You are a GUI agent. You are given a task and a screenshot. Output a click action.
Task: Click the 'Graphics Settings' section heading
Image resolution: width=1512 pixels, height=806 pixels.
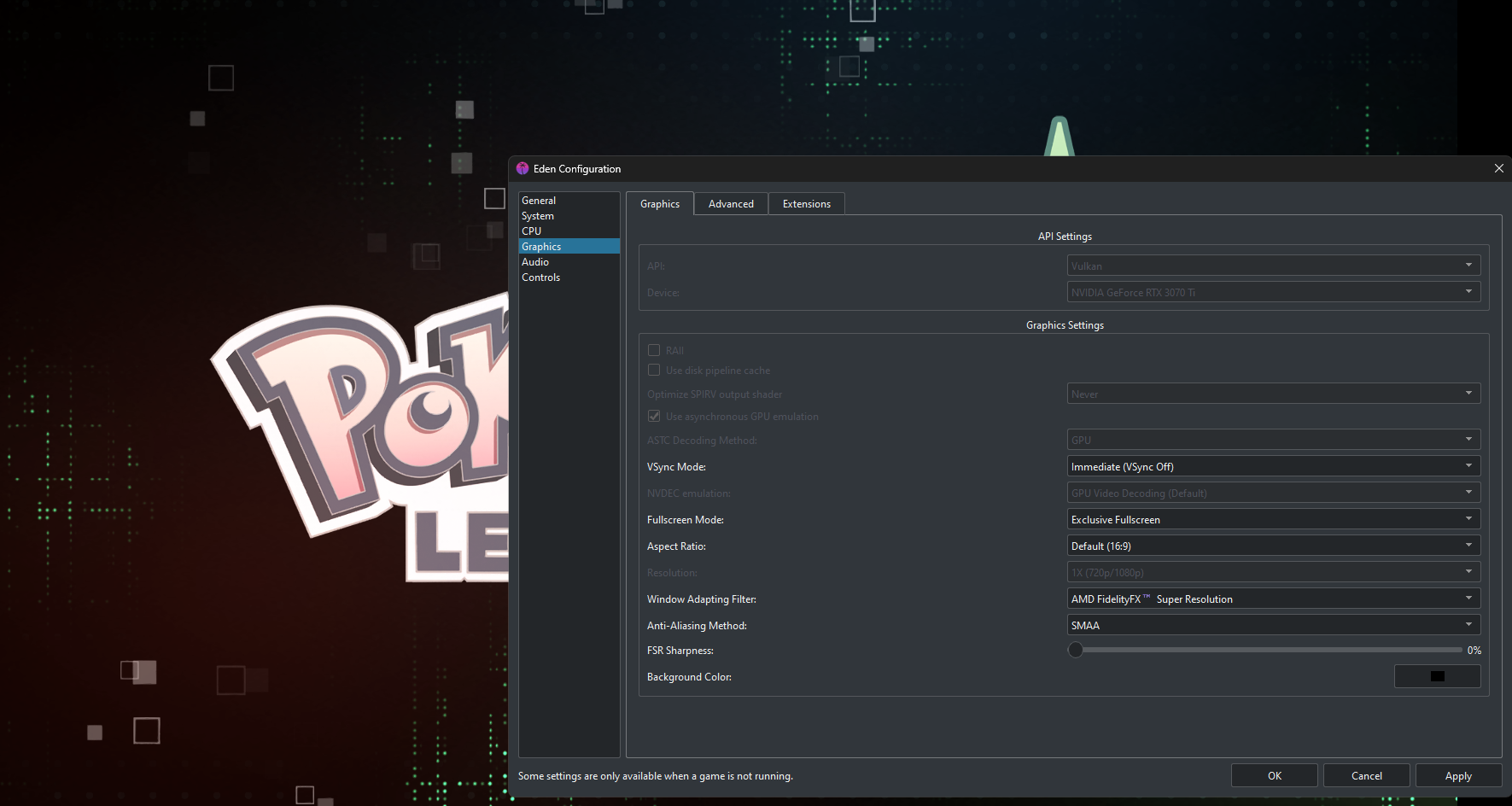pos(1065,325)
